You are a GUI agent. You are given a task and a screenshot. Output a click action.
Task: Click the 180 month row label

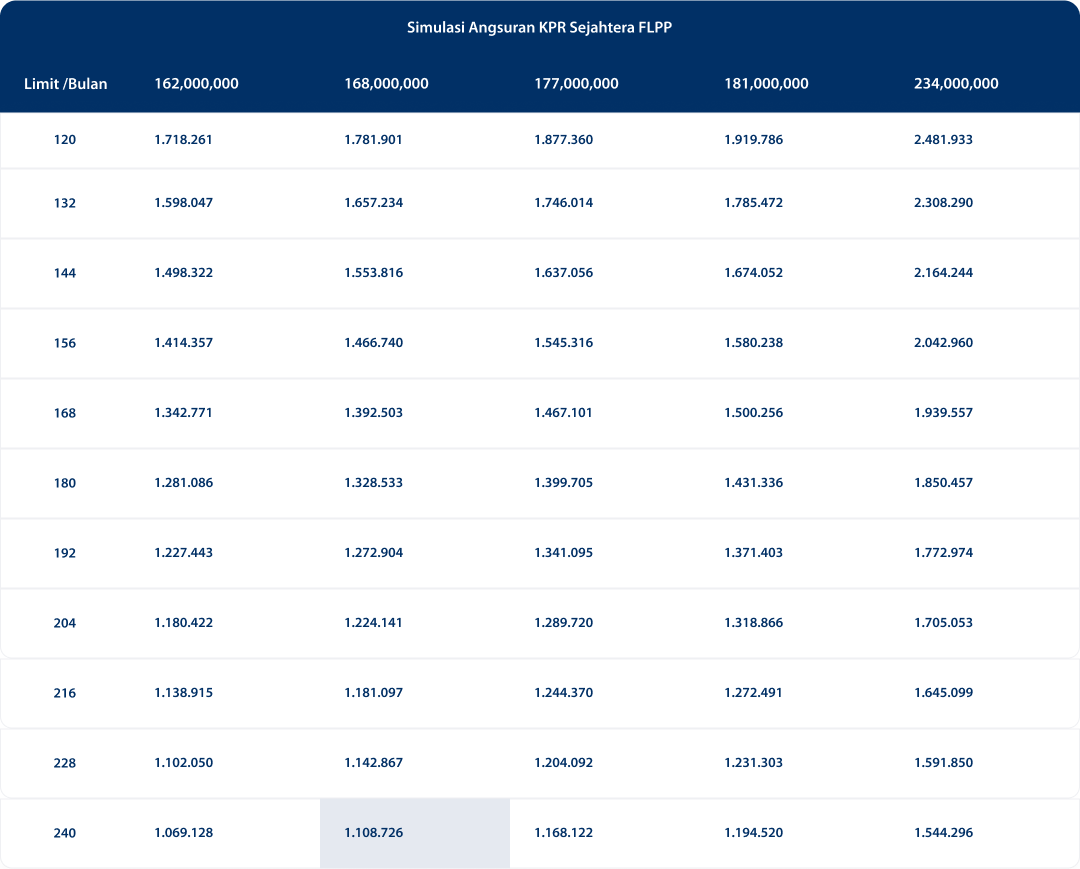(x=65, y=483)
